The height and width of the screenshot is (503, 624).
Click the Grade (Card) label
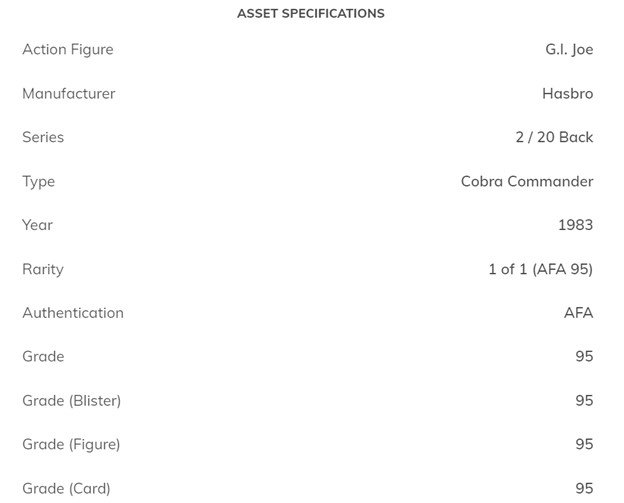click(x=66, y=488)
